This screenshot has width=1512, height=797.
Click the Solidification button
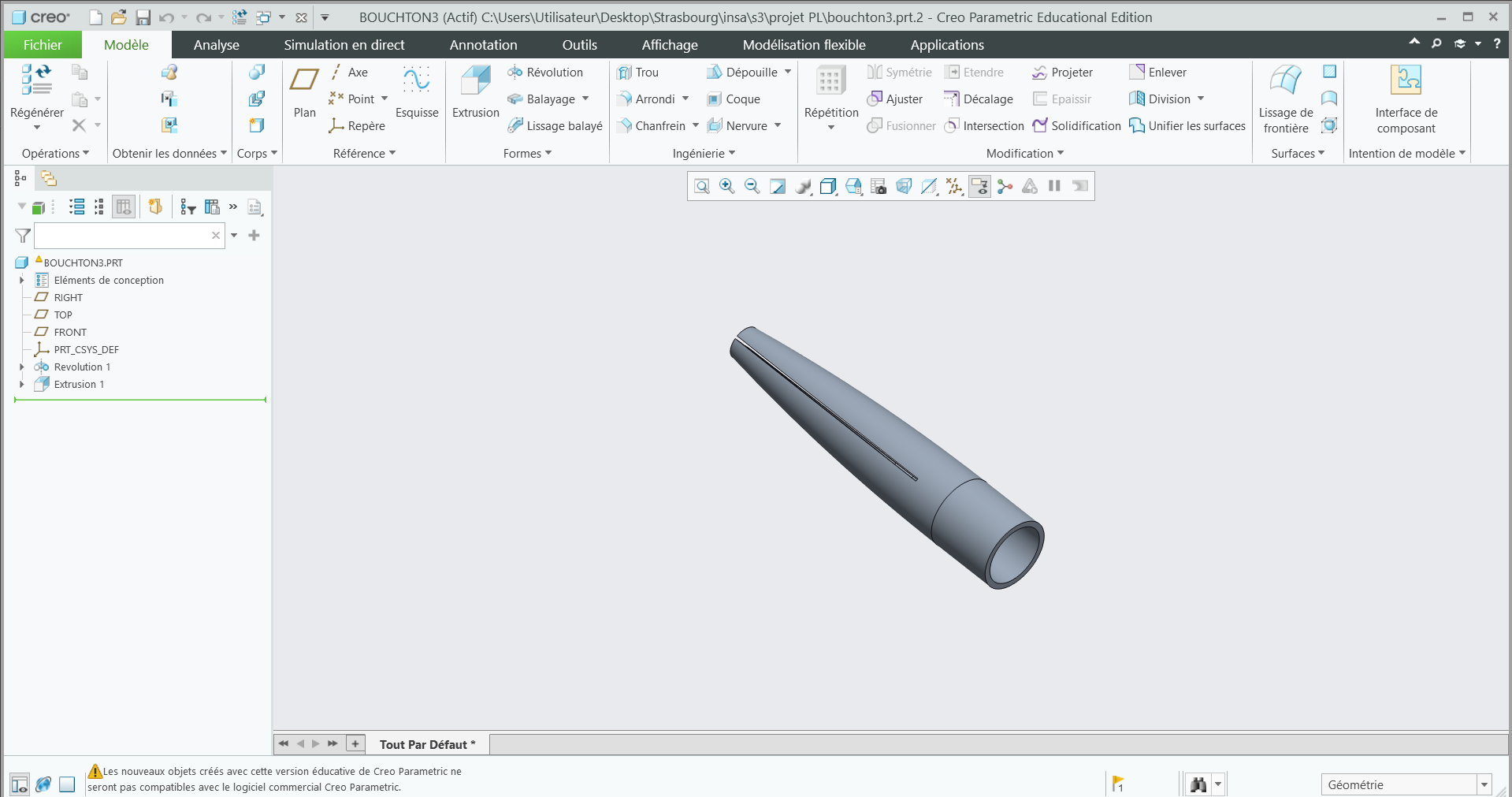coord(1076,126)
